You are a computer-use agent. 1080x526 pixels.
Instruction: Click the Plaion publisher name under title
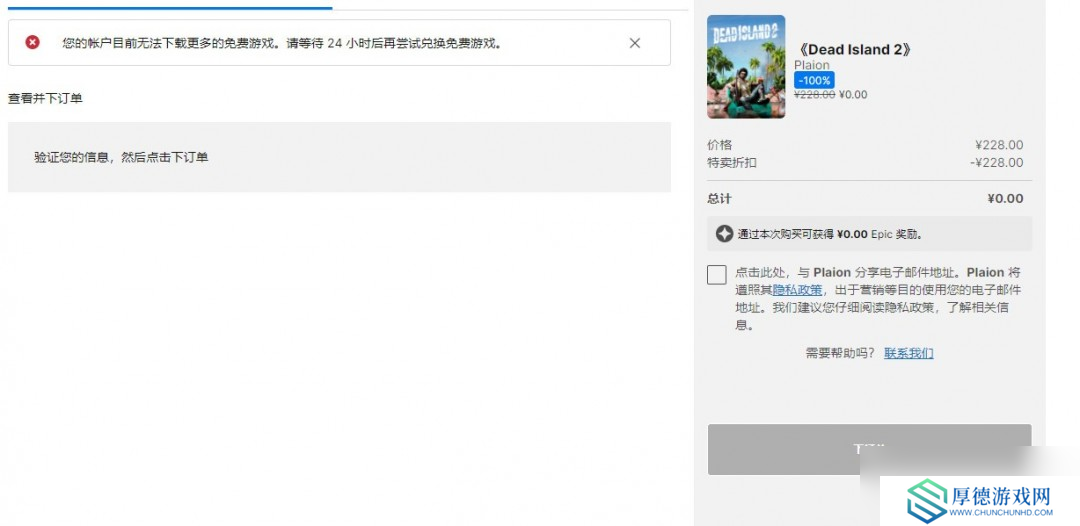(811, 65)
